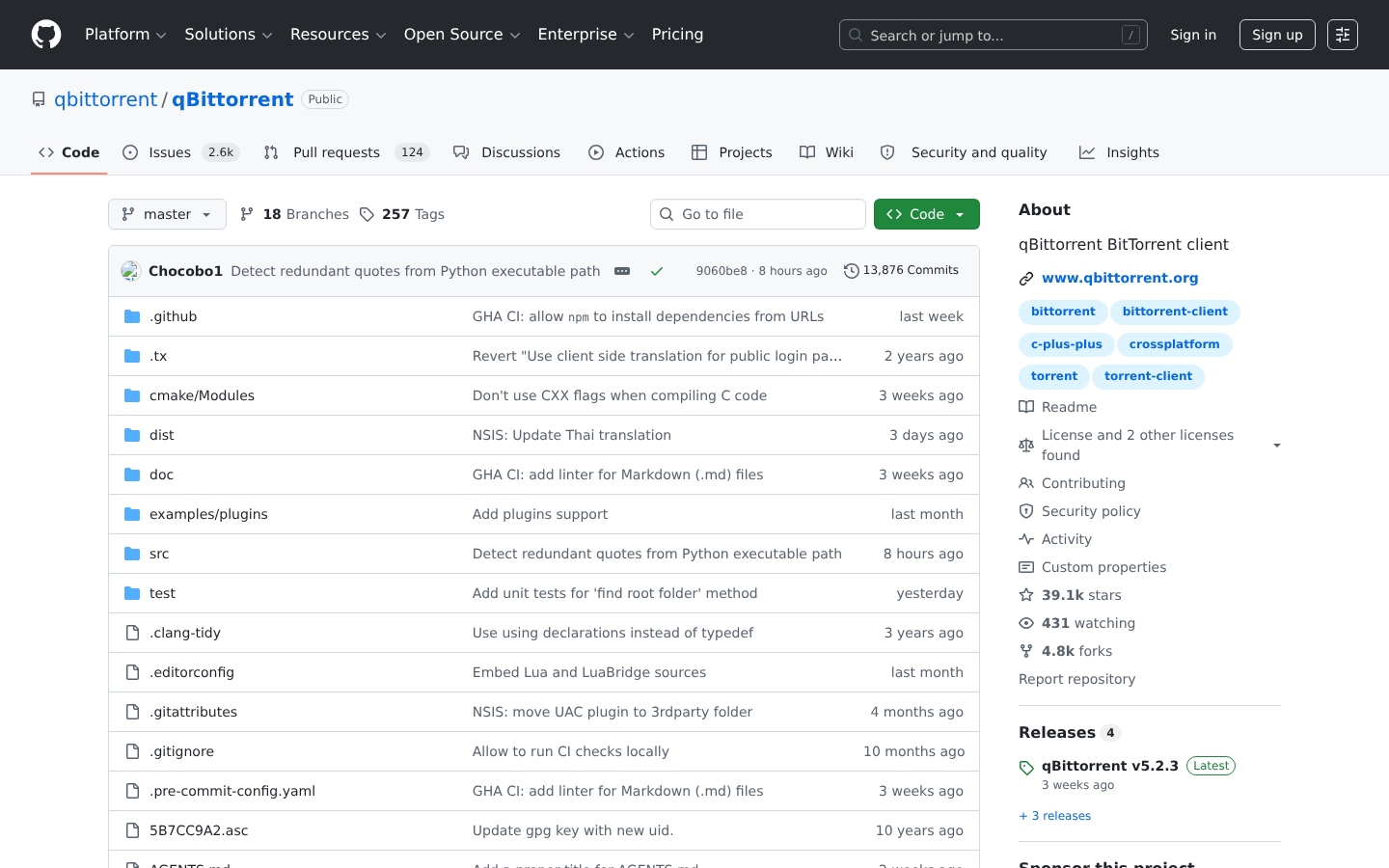Click the license scales icon
Screen dimensions: 1389x868
click(x=1026, y=446)
